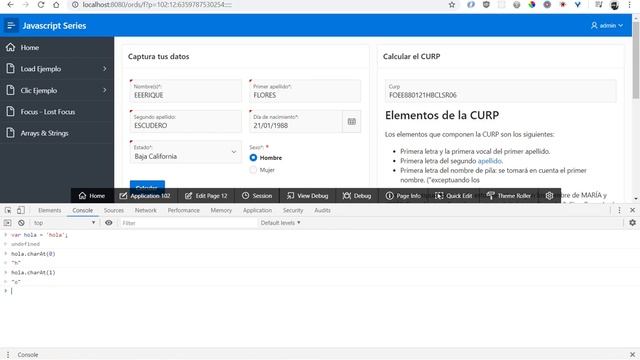Open developer toolbar settings gear
640x360 pixels.
549,196
